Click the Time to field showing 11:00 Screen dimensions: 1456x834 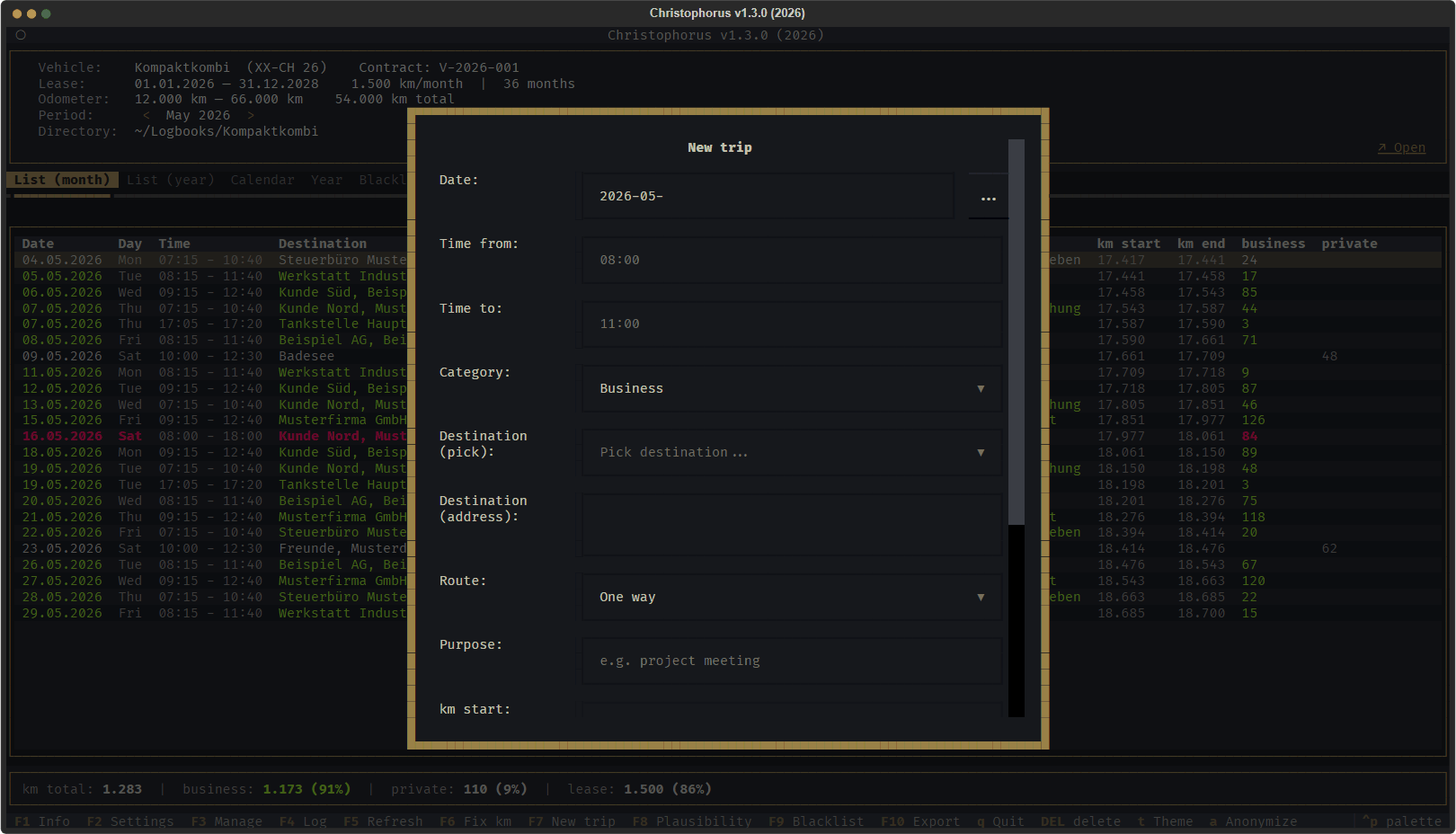(792, 324)
